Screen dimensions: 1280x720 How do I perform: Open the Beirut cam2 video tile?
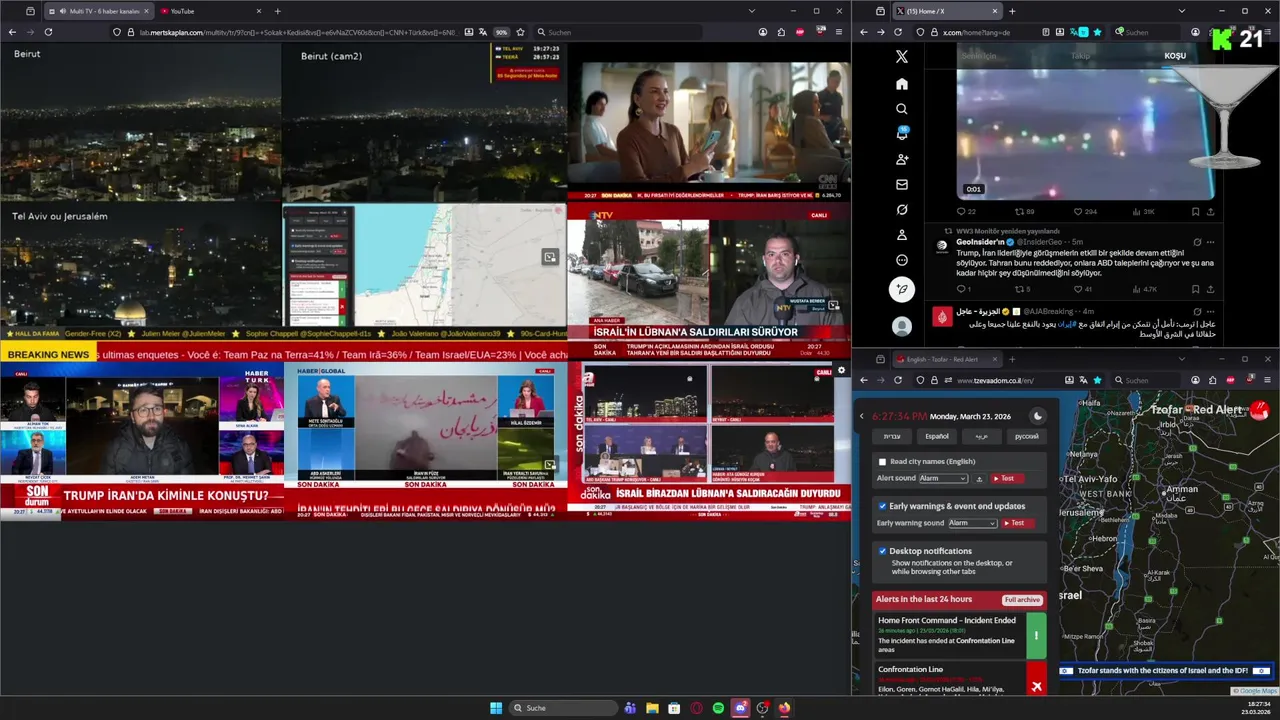pyautogui.click(x=424, y=122)
